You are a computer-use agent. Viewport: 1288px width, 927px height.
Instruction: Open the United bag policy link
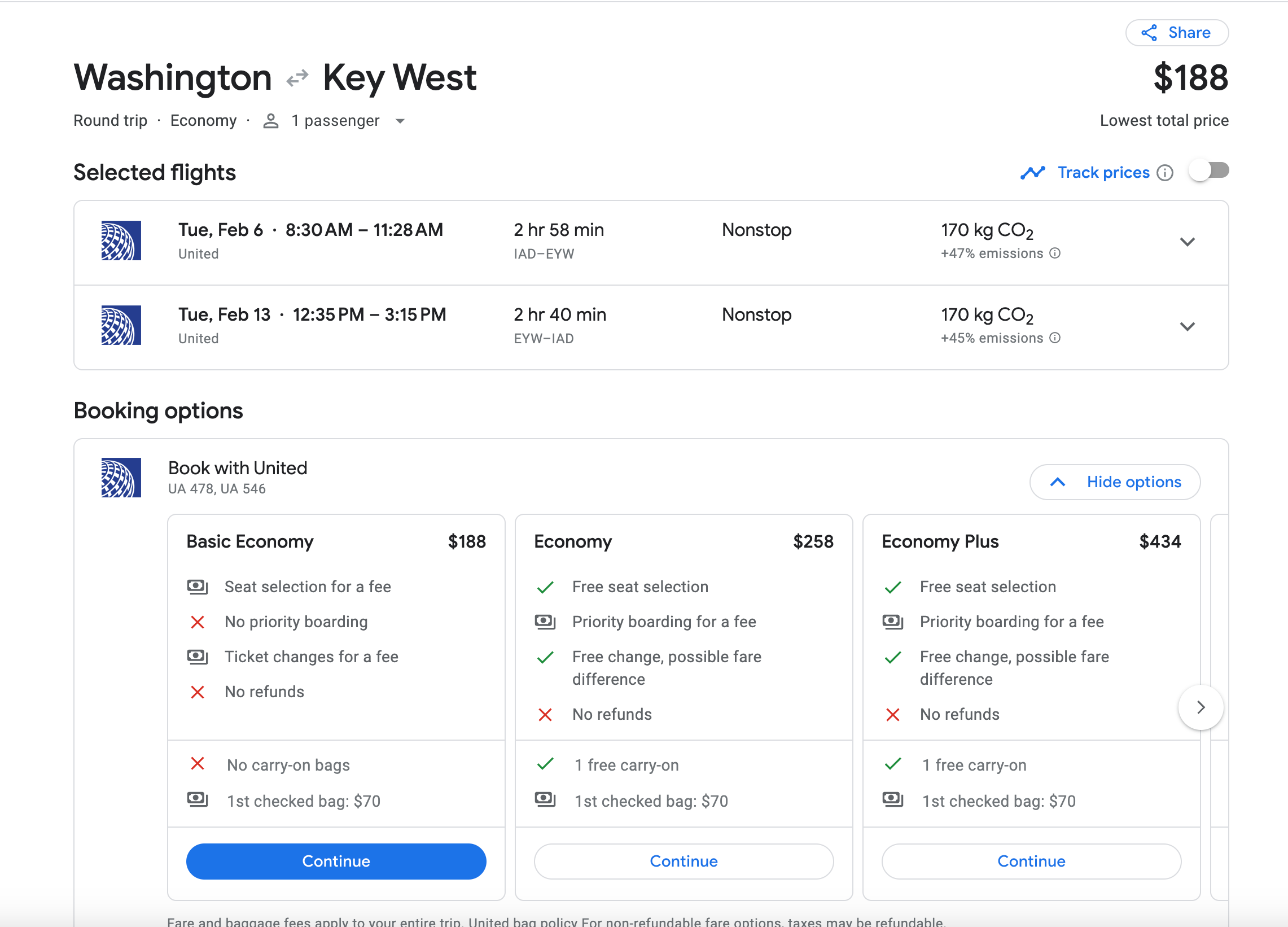(522, 921)
